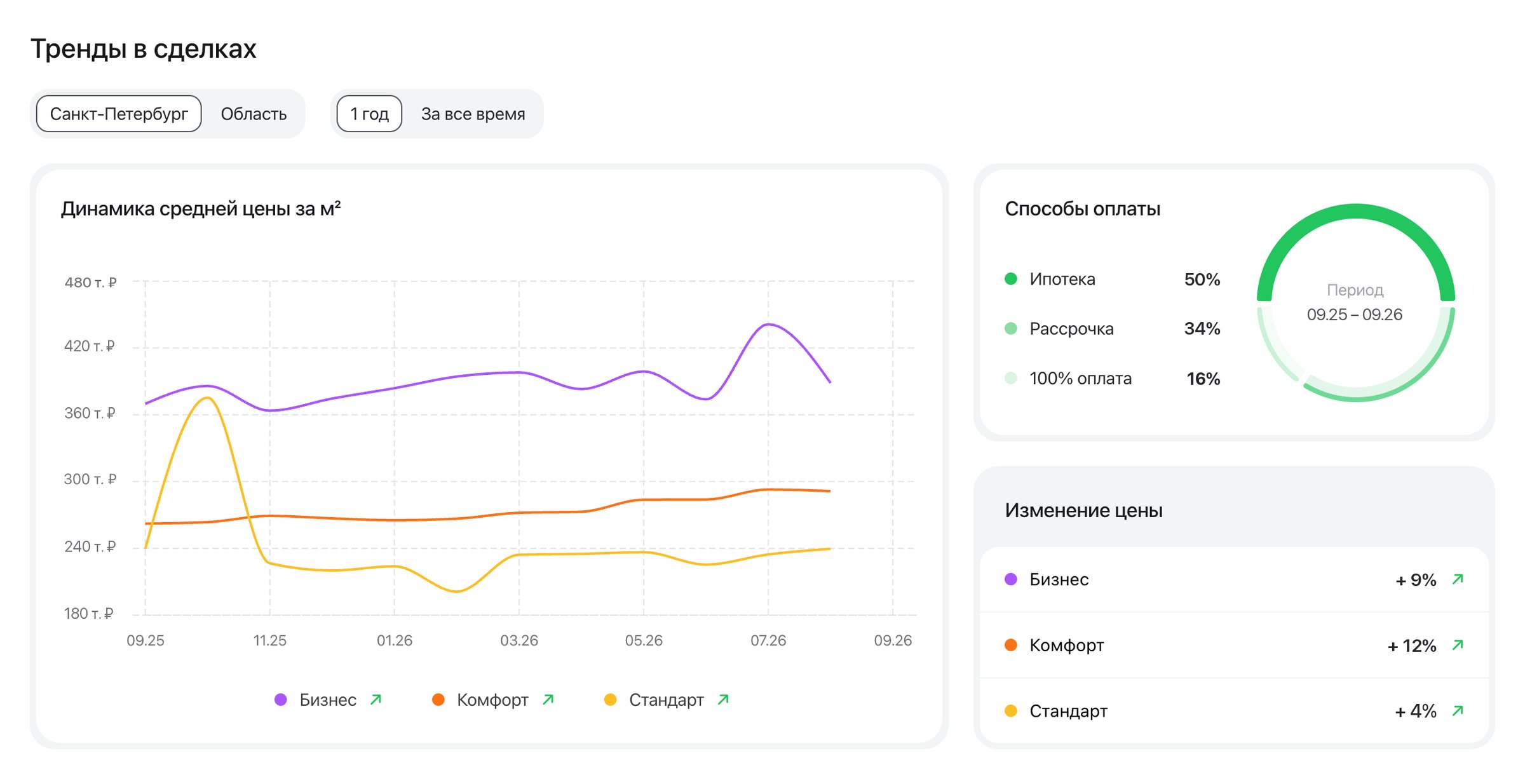Screen dimensions: 1525x784
Task: Click the 11.25 x-axis date label
Action: click(270, 640)
